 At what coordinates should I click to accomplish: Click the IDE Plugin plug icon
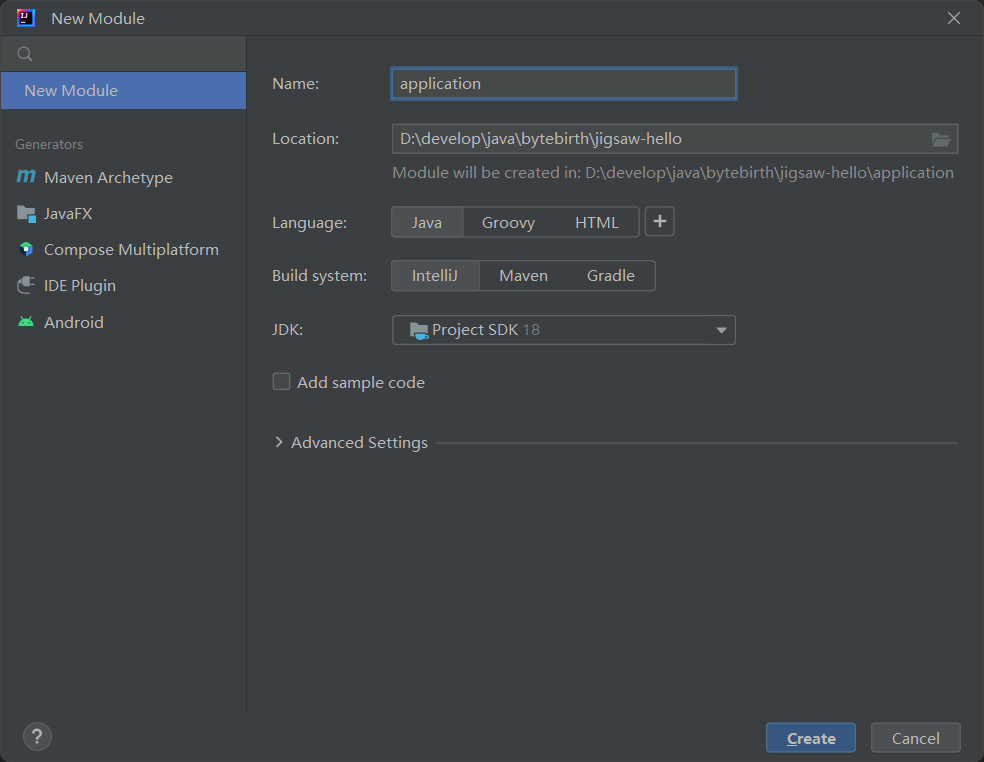26,286
